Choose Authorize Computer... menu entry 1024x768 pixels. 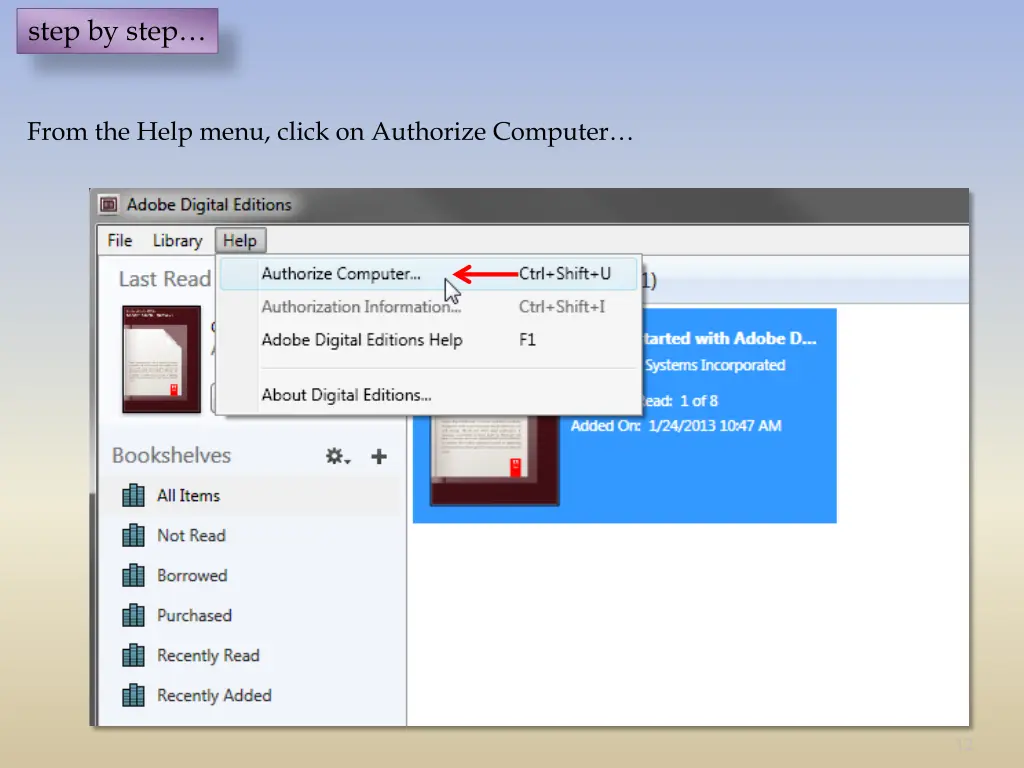(428, 274)
